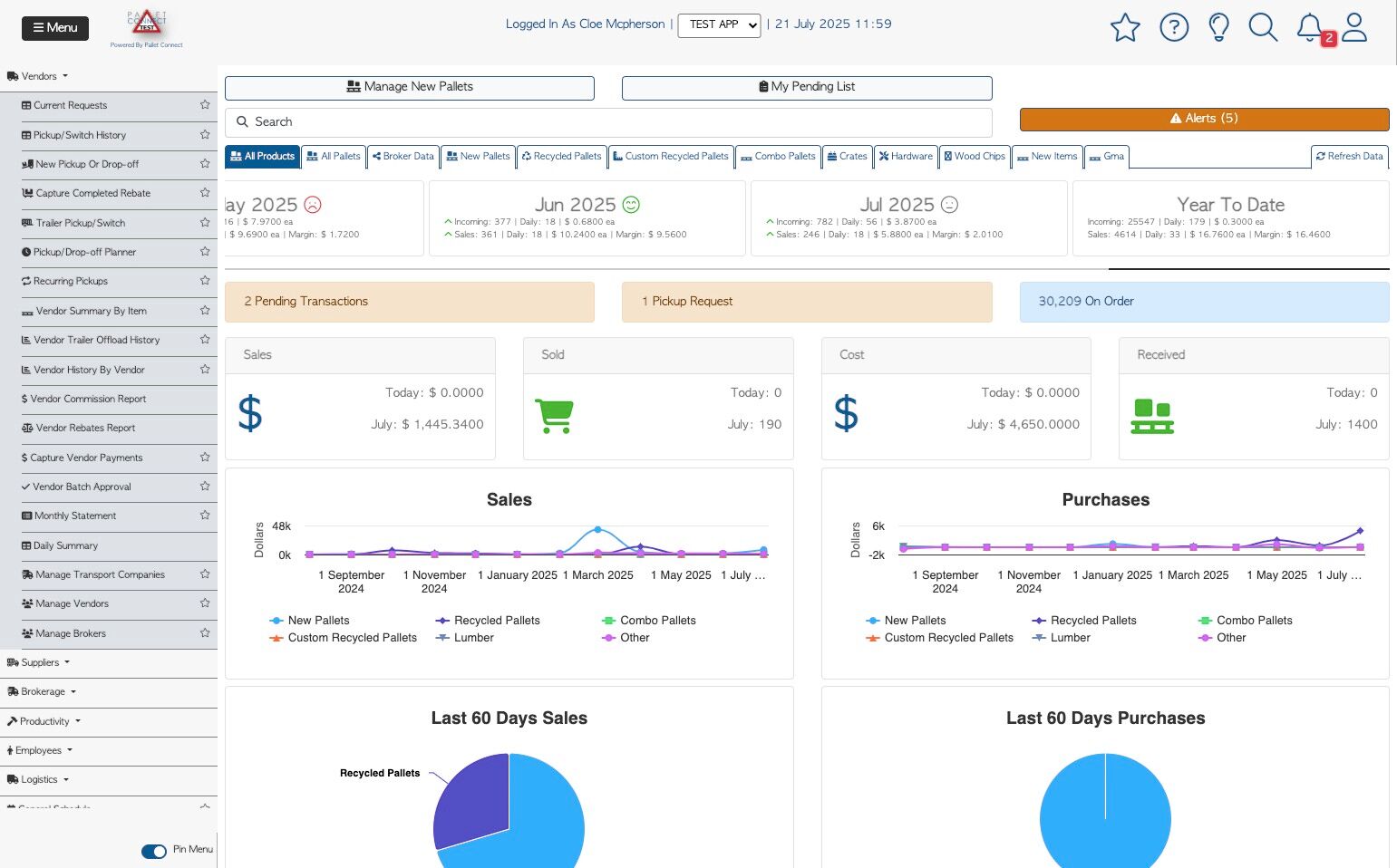Click the purple Recycled Pallets pie slice
This screenshot has width=1397, height=868.
tap(470, 802)
